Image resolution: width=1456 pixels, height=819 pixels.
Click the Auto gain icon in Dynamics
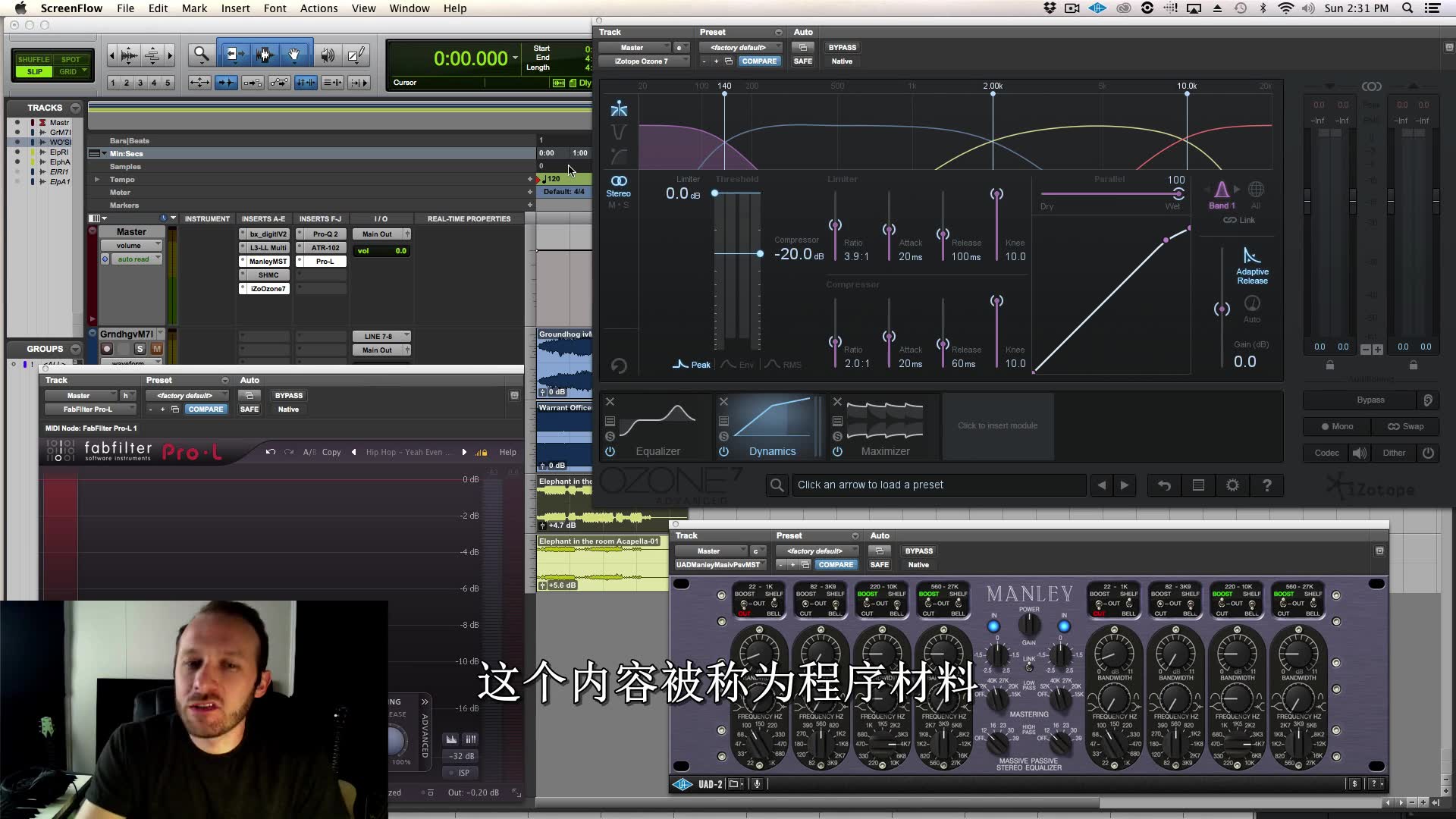pyautogui.click(x=1252, y=303)
